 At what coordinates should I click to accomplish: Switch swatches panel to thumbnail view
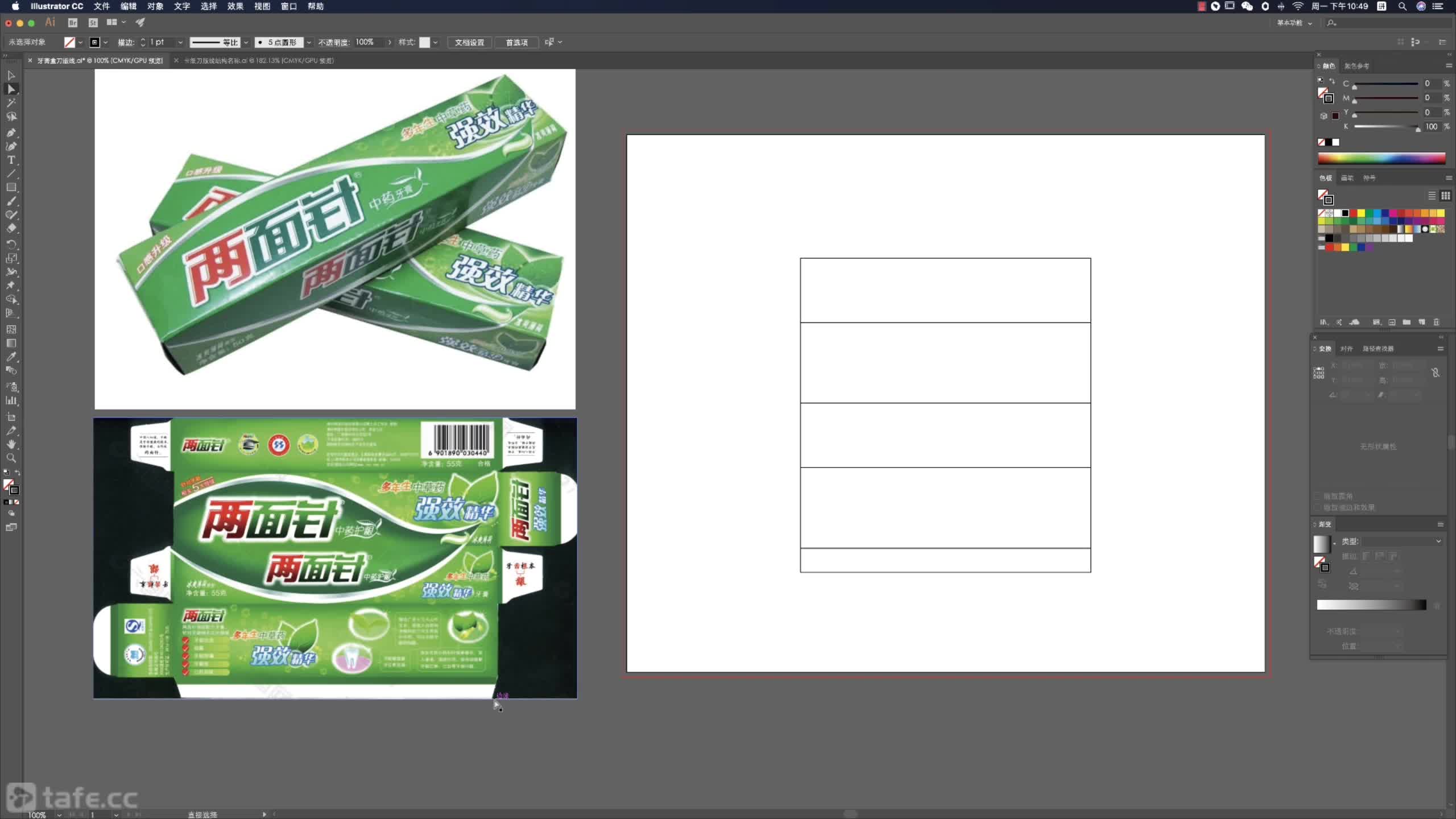1445,196
